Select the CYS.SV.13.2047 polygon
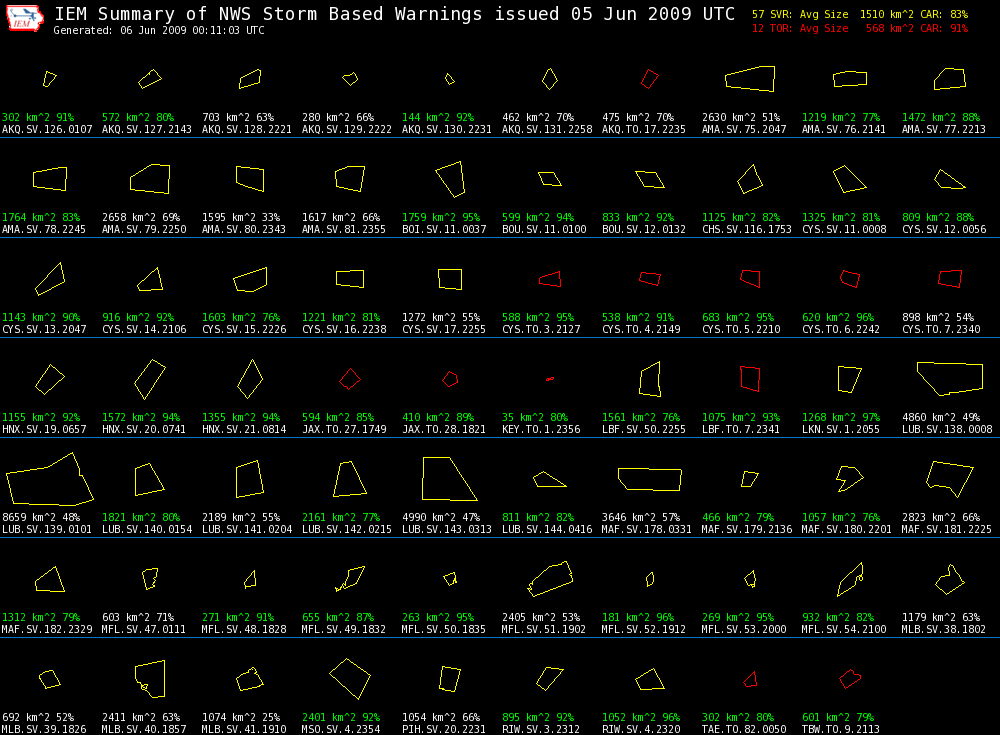This screenshot has height=735, width=1000. click(50, 279)
